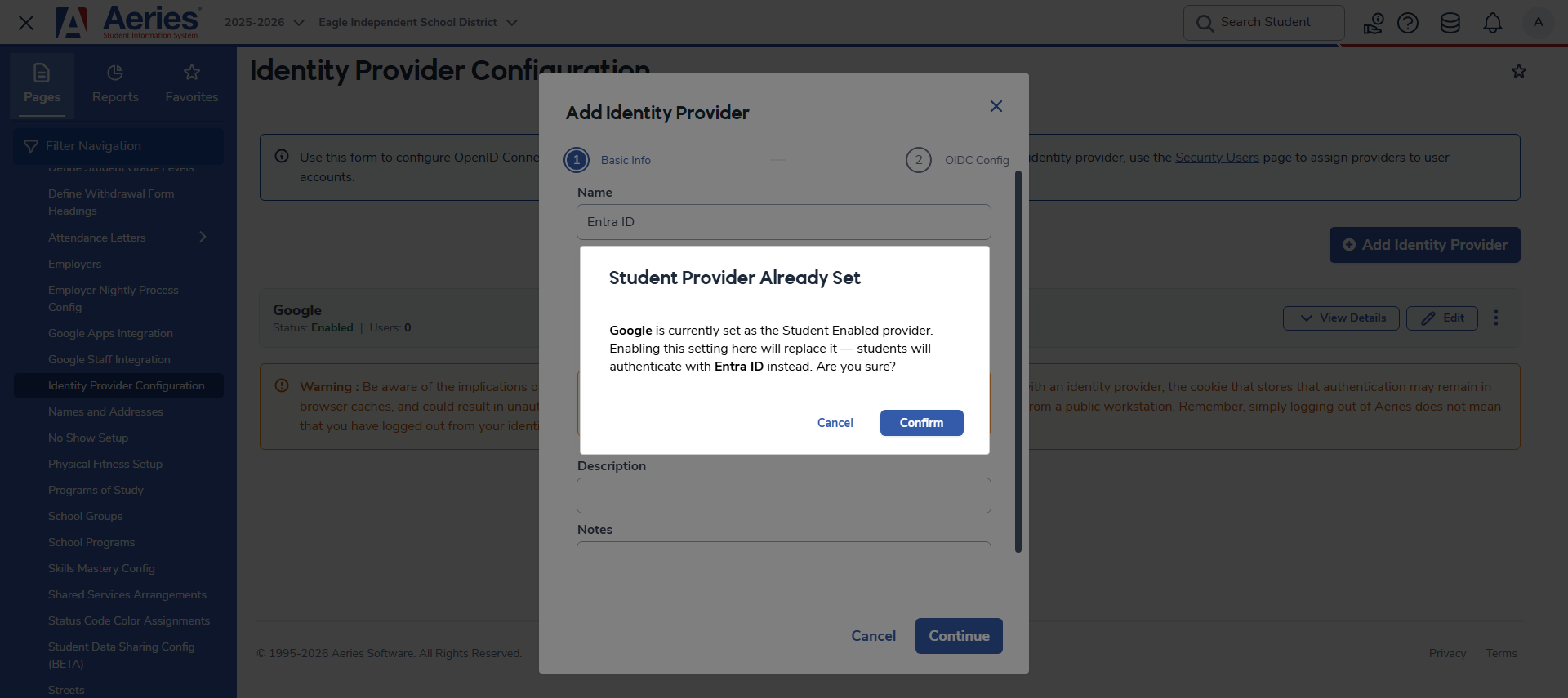Click the database icon in the header
This screenshot has width=1568, height=698.
click(x=1450, y=22)
